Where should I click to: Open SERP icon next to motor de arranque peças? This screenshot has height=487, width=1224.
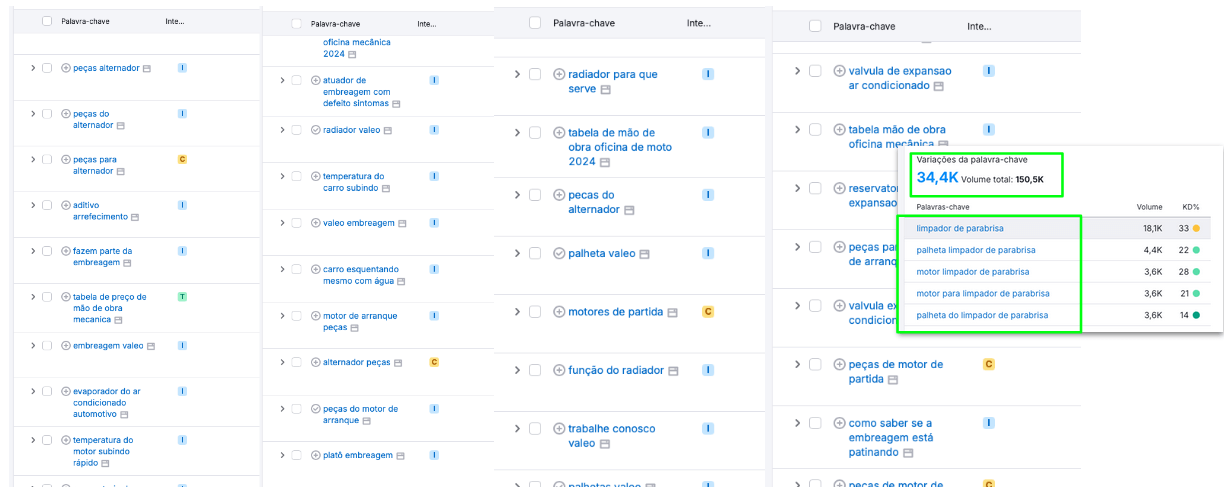click(355, 328)
